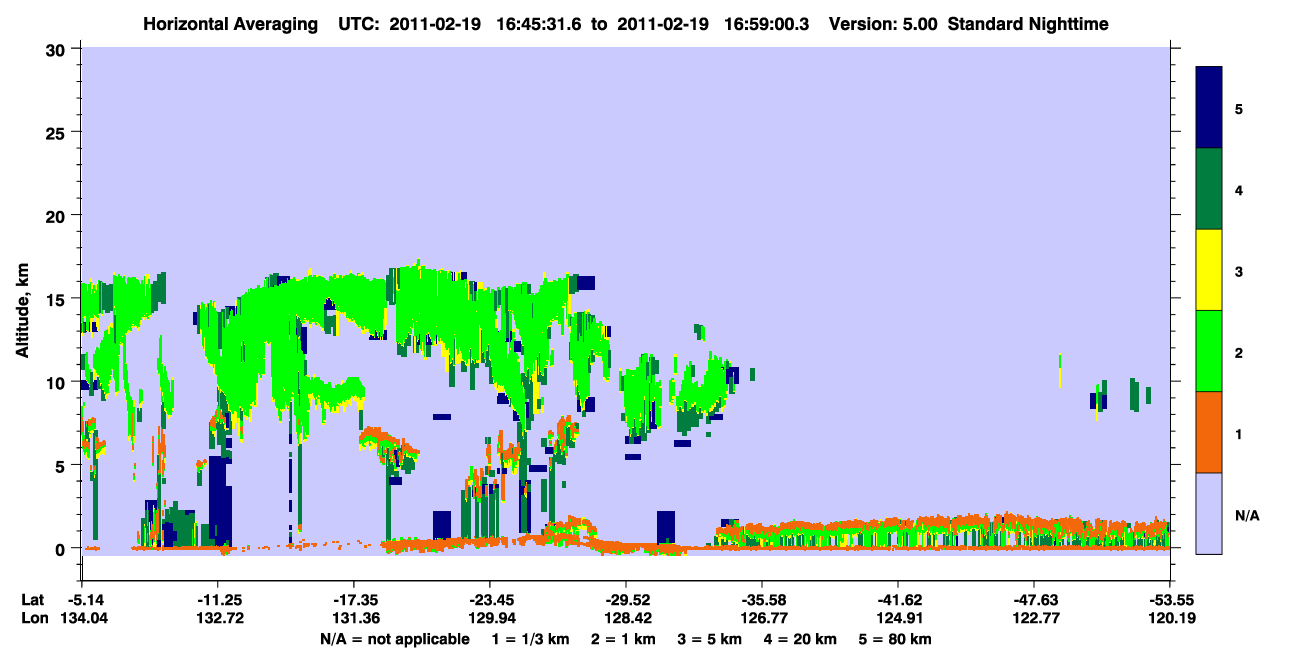Image resolution: width=1300 pixels, height=667 pixels.
Task: Click the "4 = 20 km" legend entry
Action: (x=801, y=639)
